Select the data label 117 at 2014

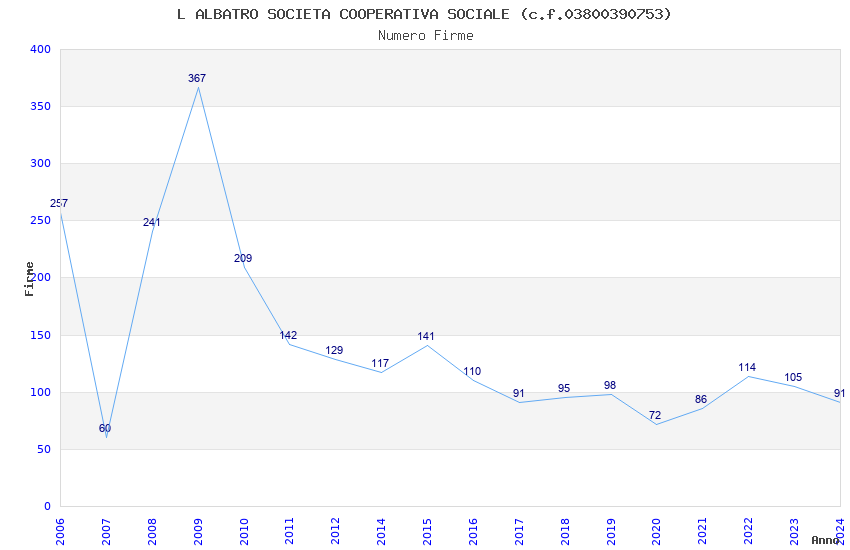pyautogui.click(x=380, y=363)
